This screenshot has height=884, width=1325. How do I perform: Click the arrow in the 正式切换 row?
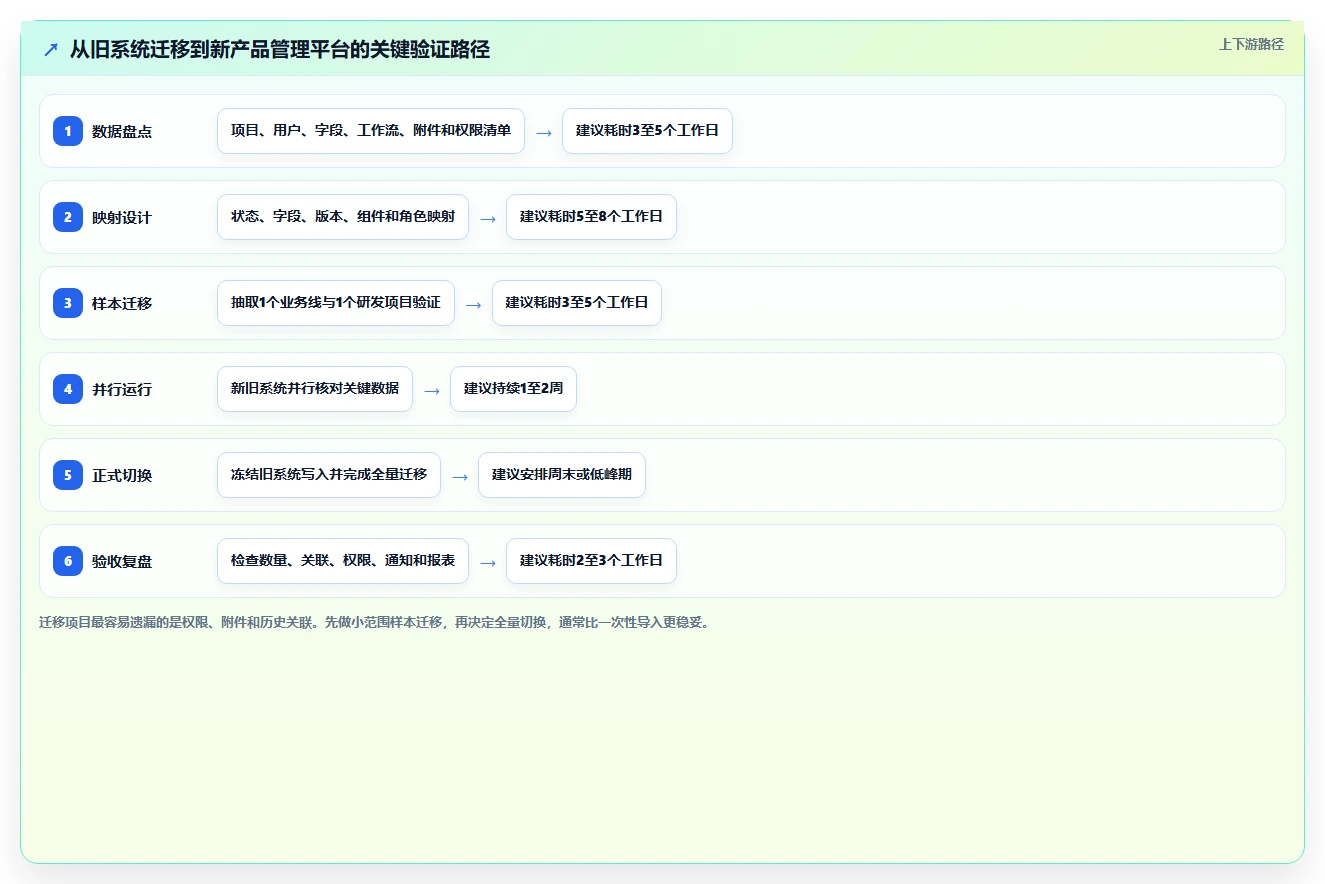[x=459, y=476]
